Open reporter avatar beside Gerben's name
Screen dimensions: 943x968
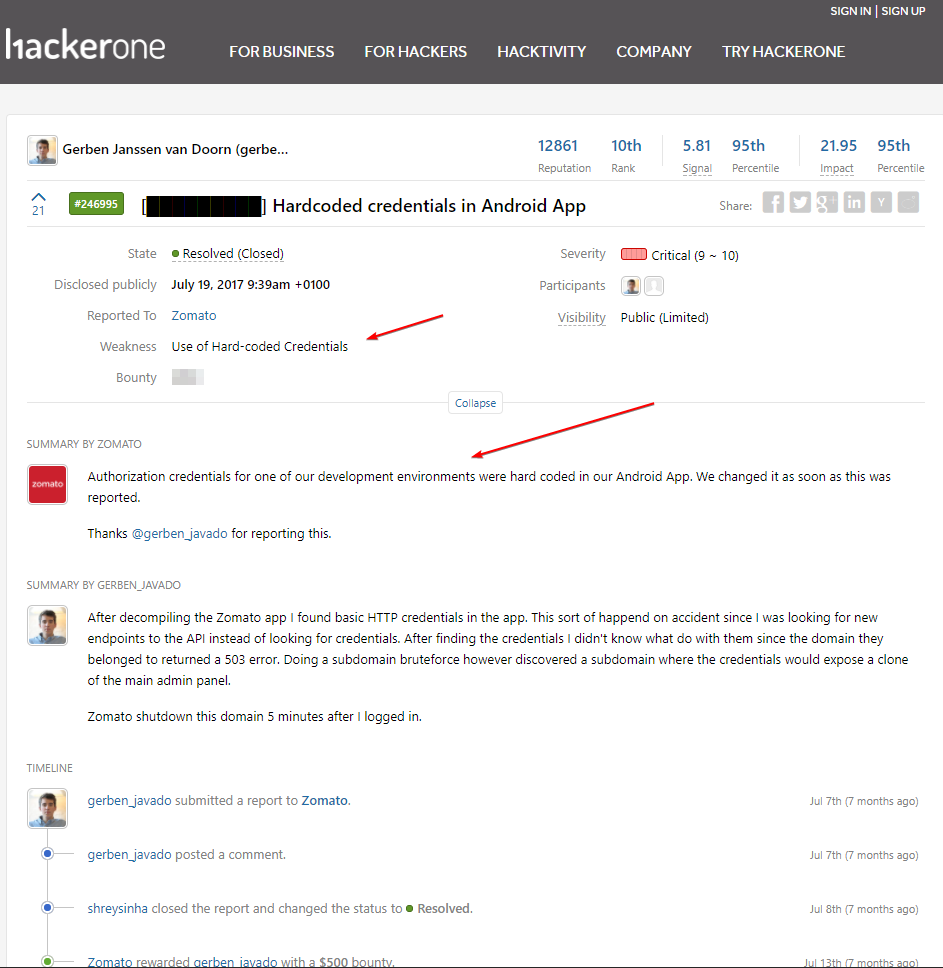click(43, 151)
